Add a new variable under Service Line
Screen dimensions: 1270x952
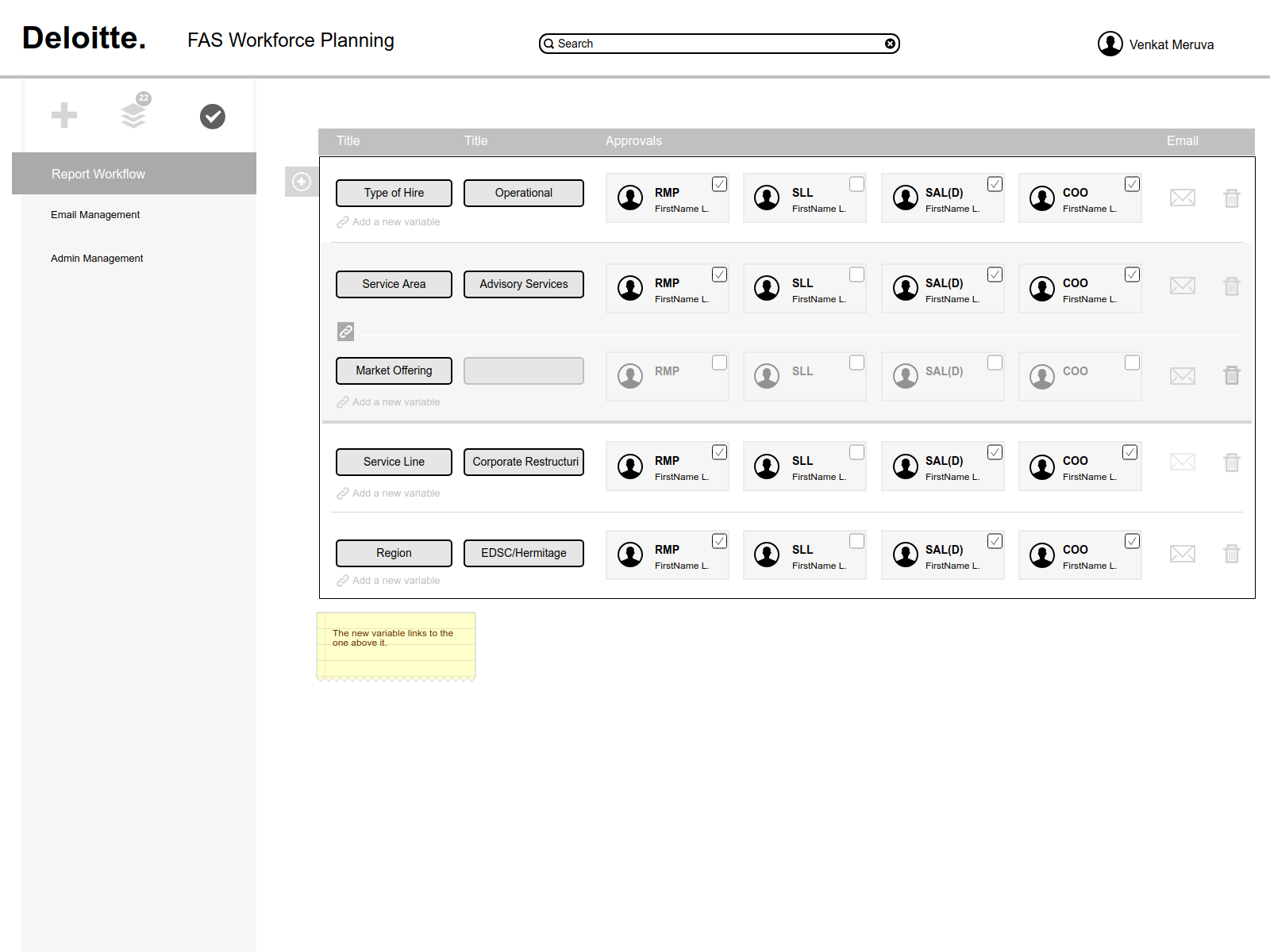(x=388, y=493)
